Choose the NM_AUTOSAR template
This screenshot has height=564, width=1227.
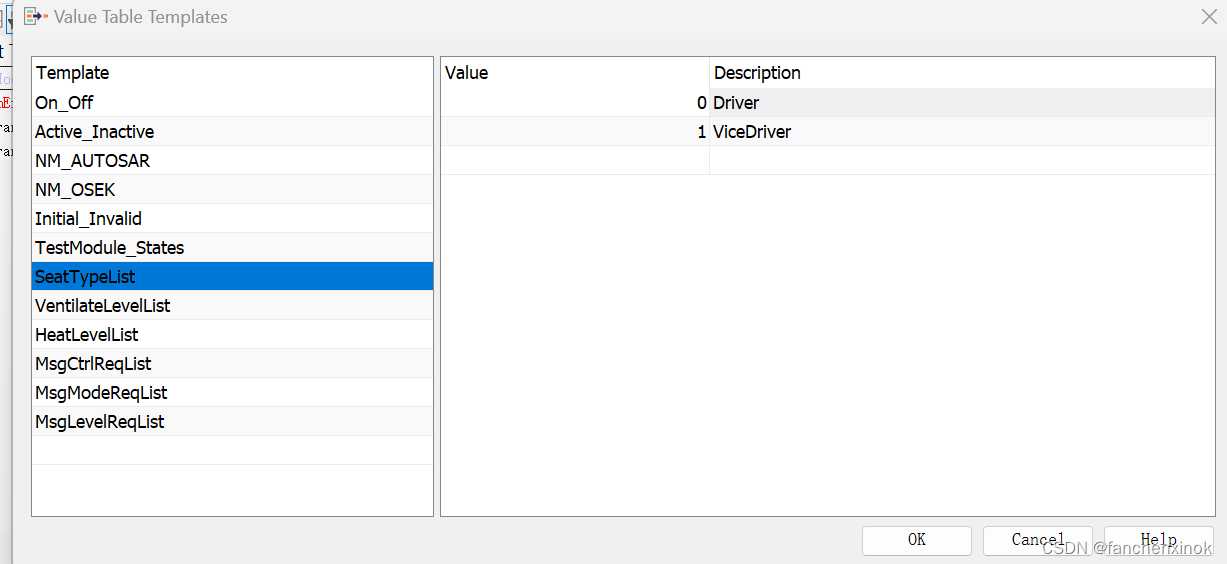pyautogui.click(x=233, y=160)
